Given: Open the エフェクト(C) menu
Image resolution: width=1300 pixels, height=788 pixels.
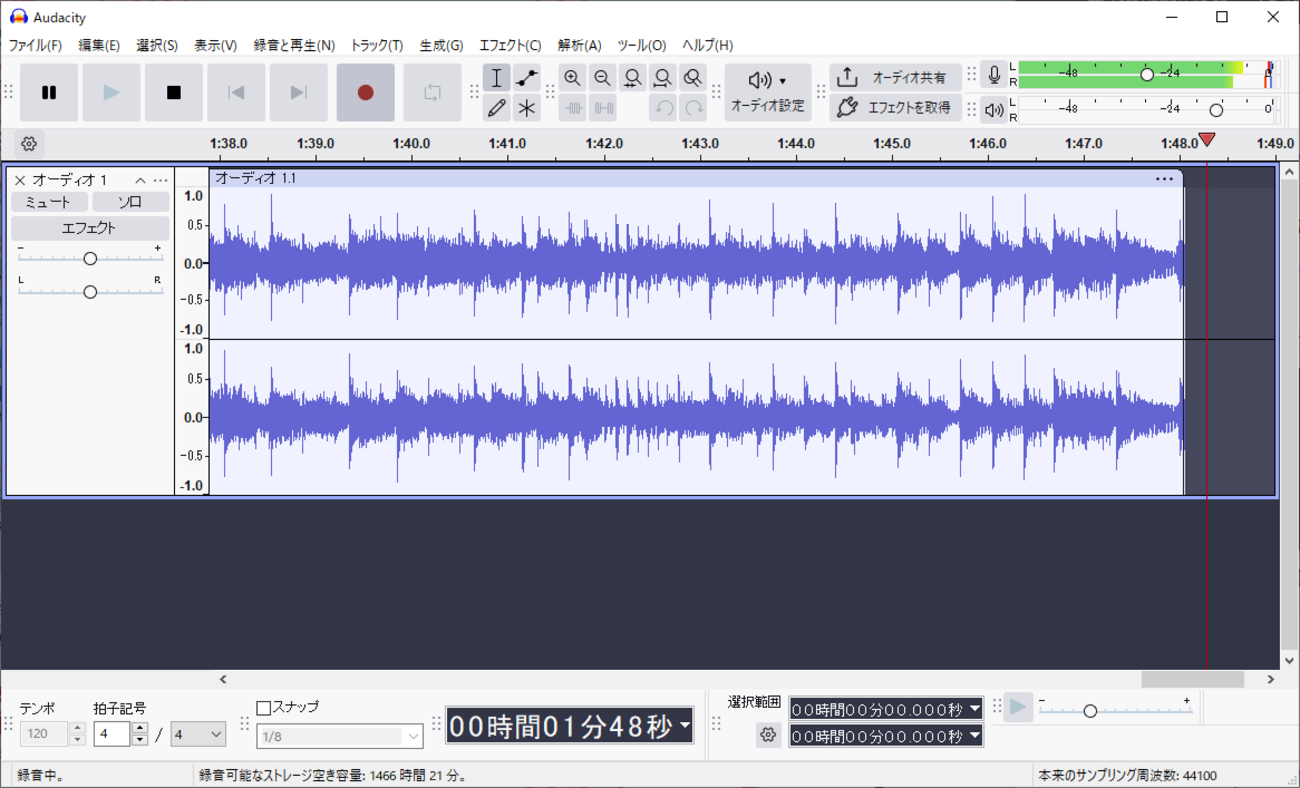Looking at the screenshot, I should (x=510, y=45).
